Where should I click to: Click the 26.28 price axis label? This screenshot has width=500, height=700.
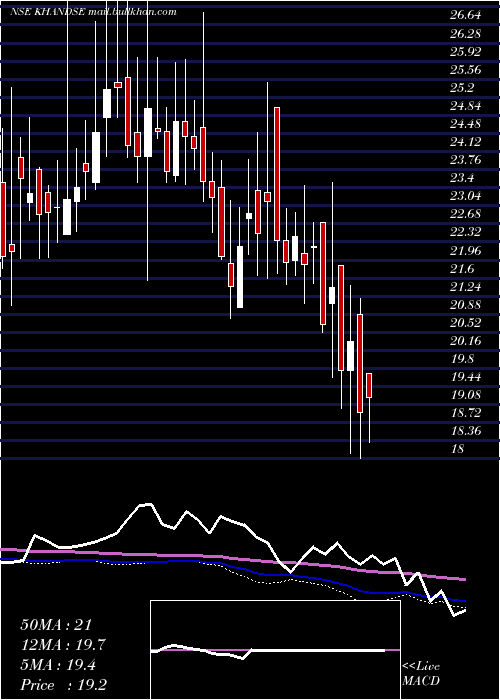[x=465, y=34]
